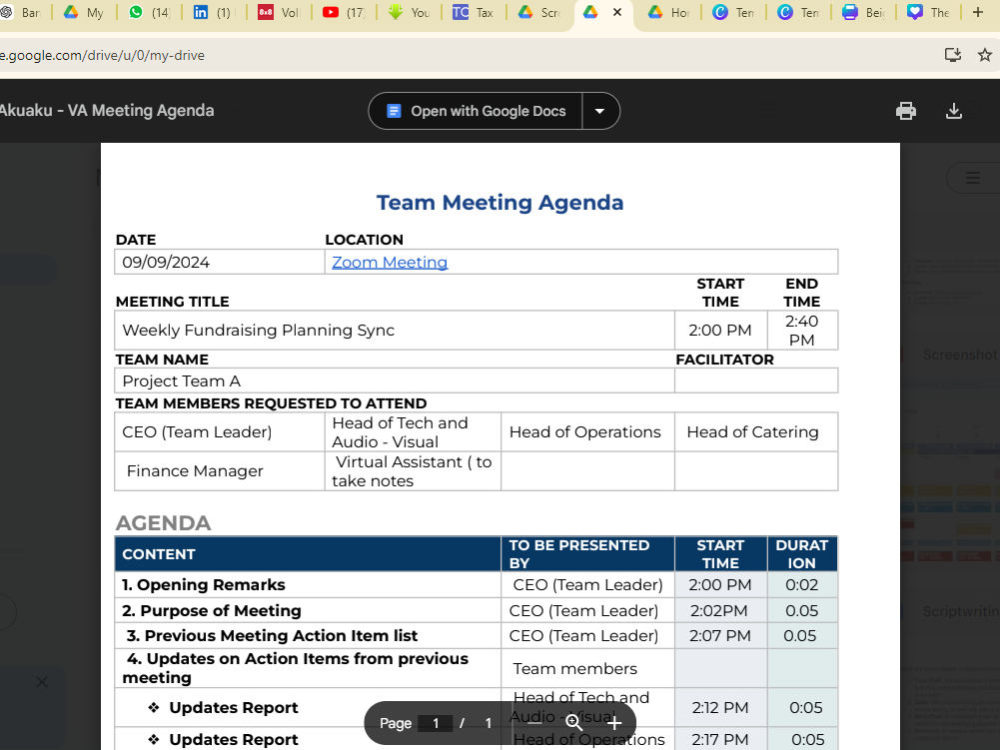Click the page number field showing 1
This screenshot has height=750, width=1000.
click(436, 723)
